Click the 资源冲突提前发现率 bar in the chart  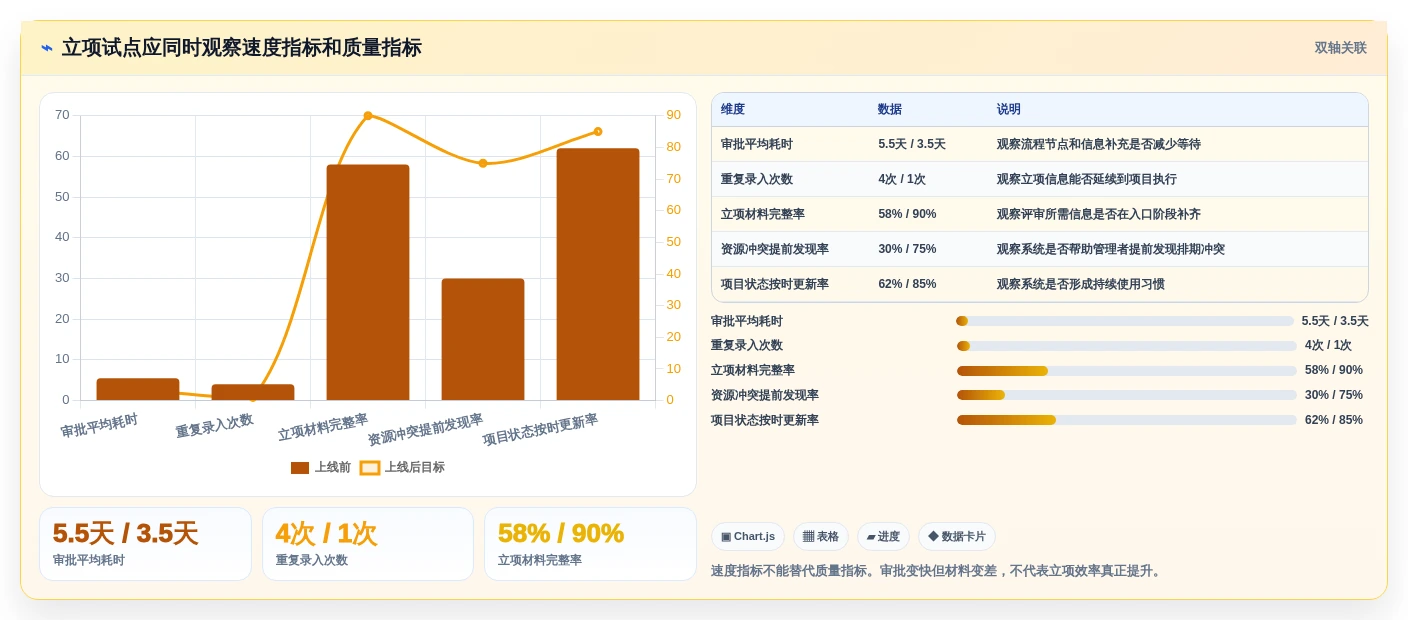483,340
